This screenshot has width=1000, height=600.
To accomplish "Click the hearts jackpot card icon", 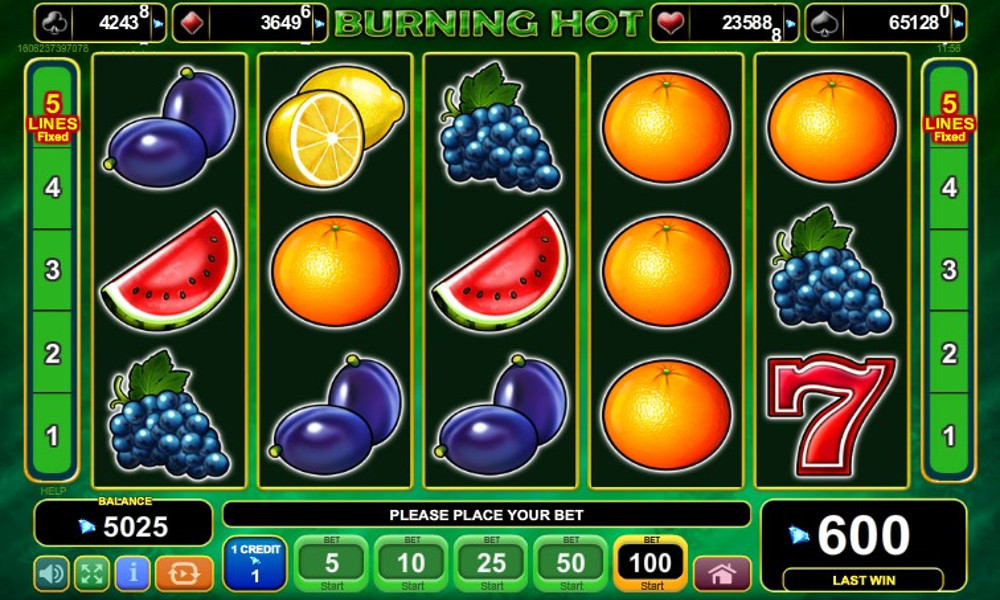I will pyautogui.click(x=670, y=24).
